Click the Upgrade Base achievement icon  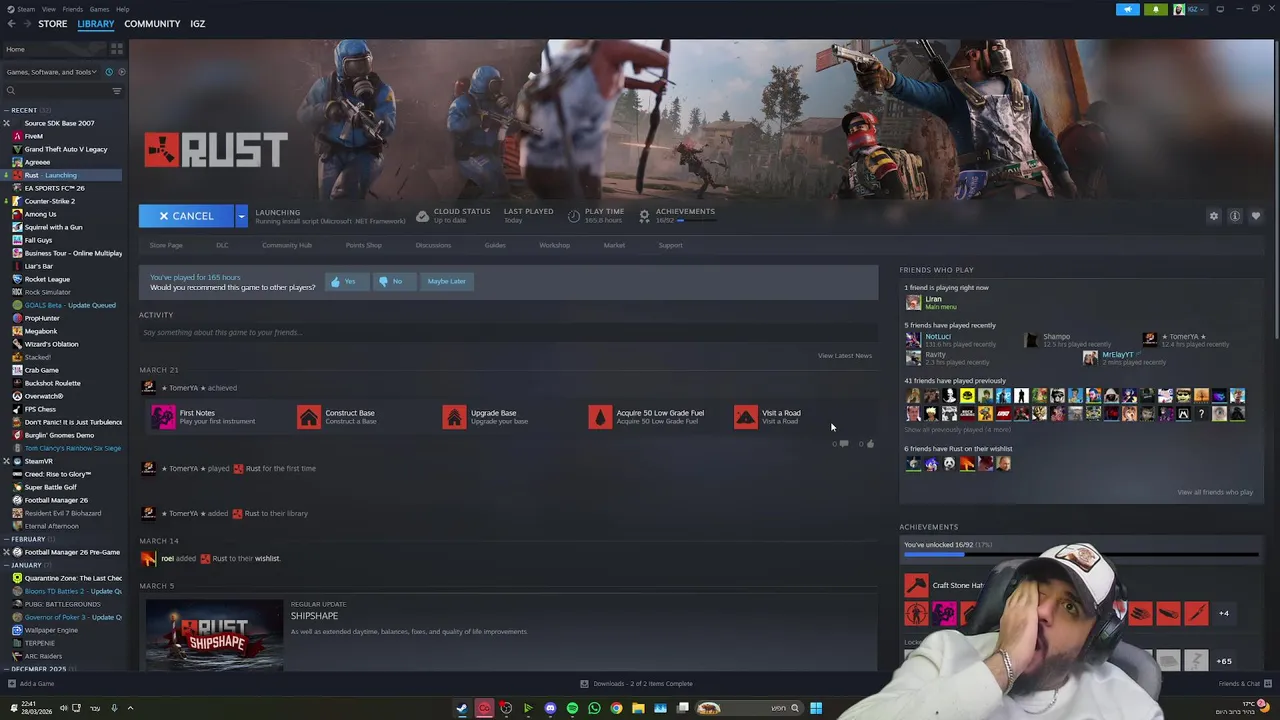(455, 417)
